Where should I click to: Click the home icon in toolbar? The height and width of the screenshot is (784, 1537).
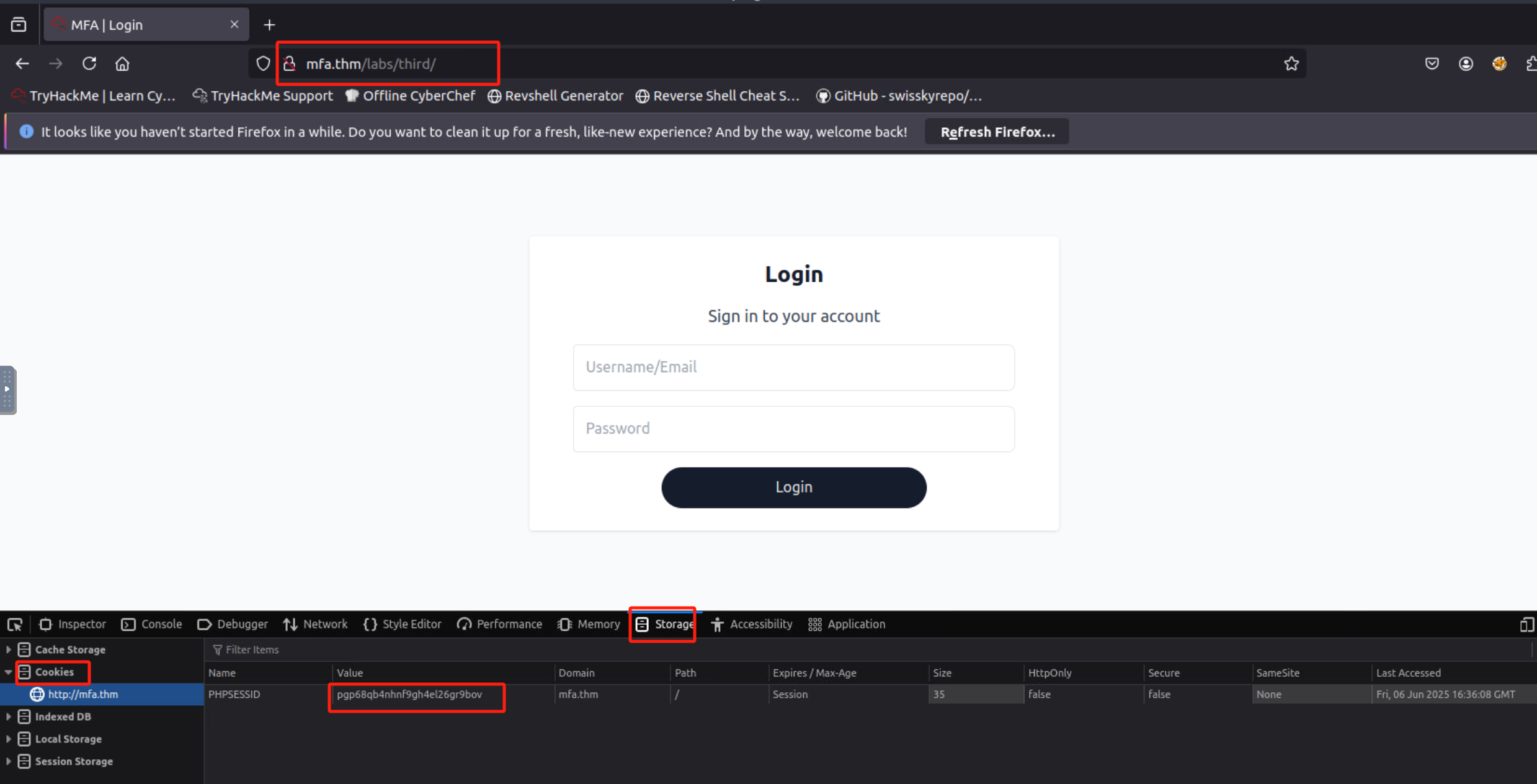point(122,63)
